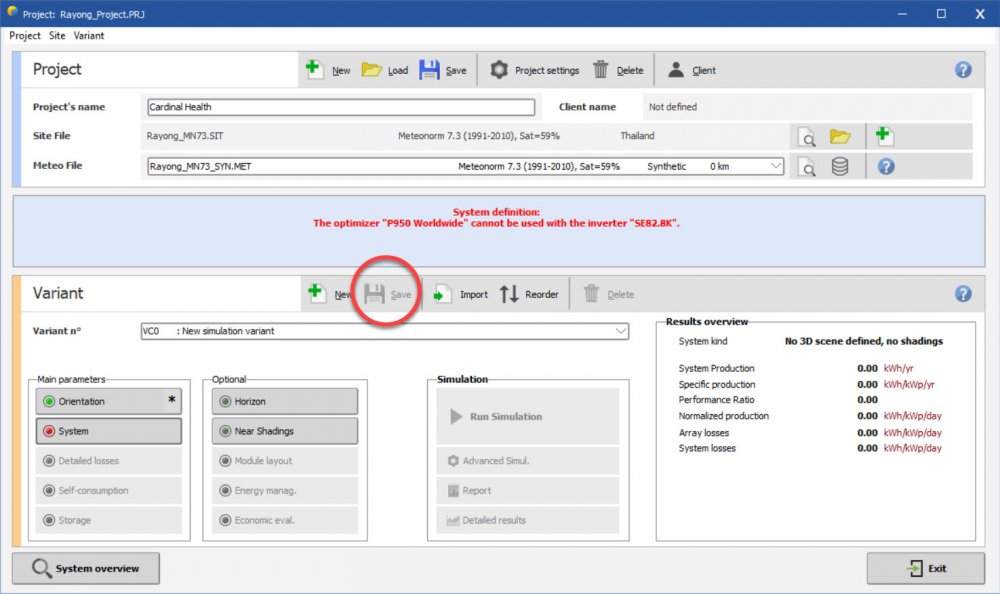
Task: Open the Variant menu
Action: (x=89, y=35)
